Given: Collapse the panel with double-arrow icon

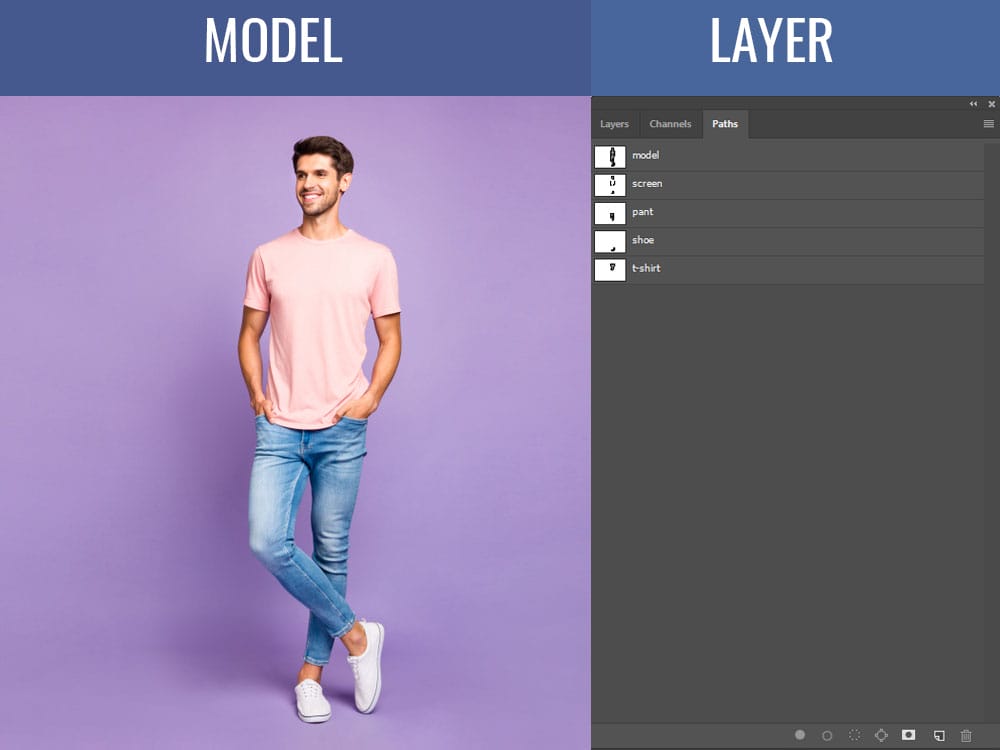Looking at the screenshot, I should [973, 103].
